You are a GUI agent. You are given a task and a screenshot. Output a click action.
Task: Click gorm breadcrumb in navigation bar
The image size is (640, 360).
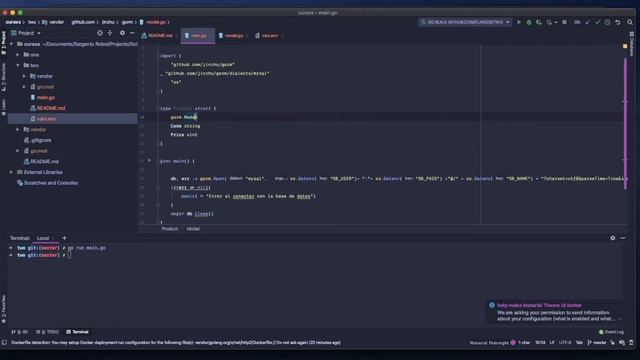[x=127, y=22]
